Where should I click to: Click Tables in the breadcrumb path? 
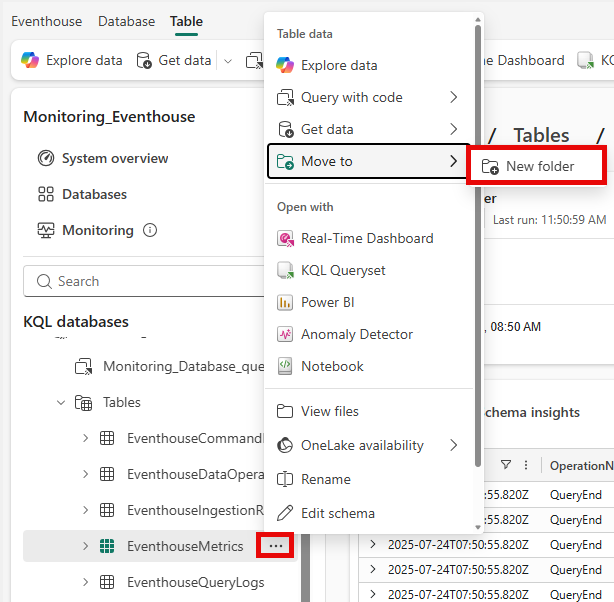(x=541, y=136)
